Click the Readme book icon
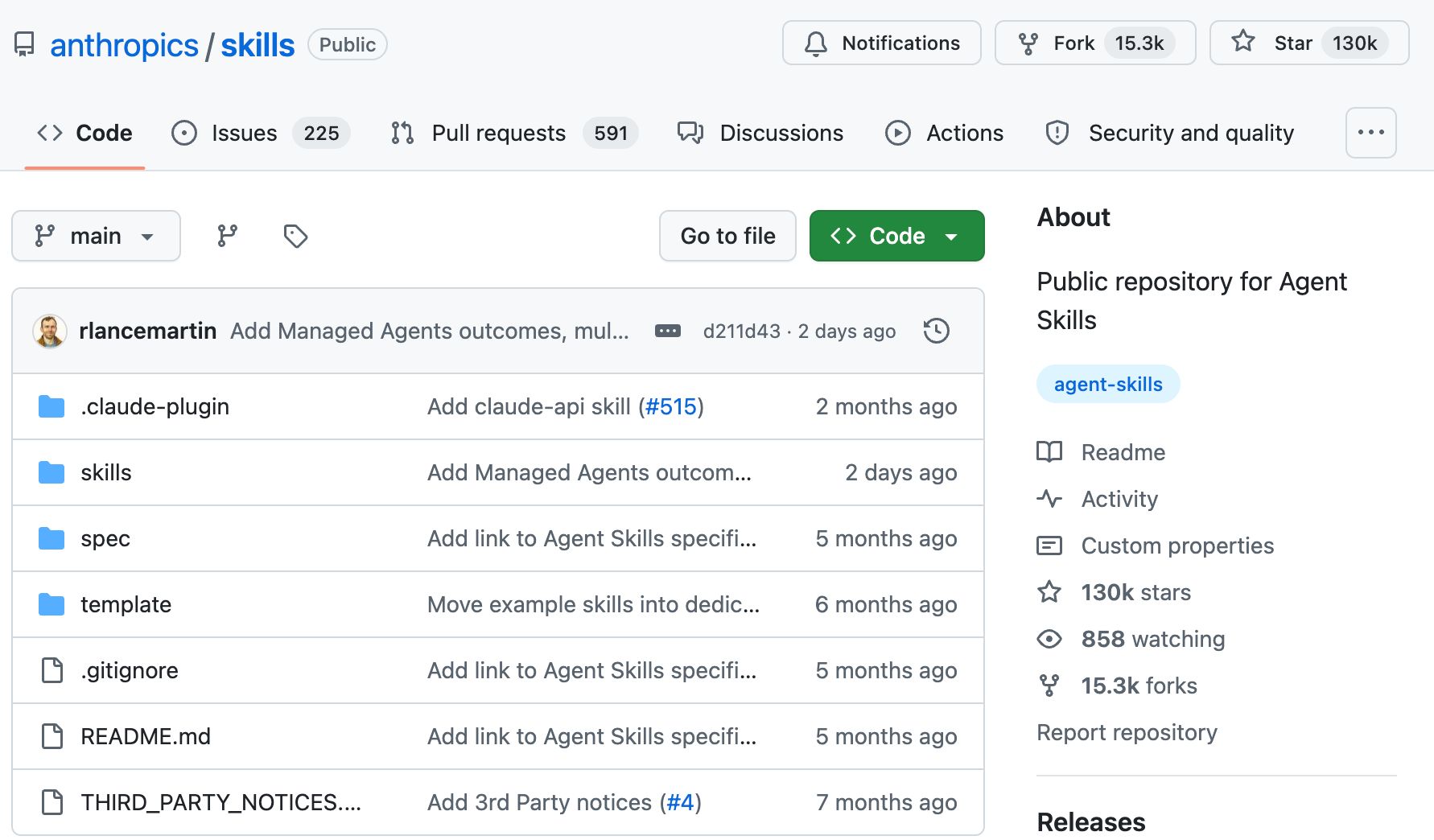Image resolution: width=1434 pixels, height=840 pixels. [x=1049, y=452]
